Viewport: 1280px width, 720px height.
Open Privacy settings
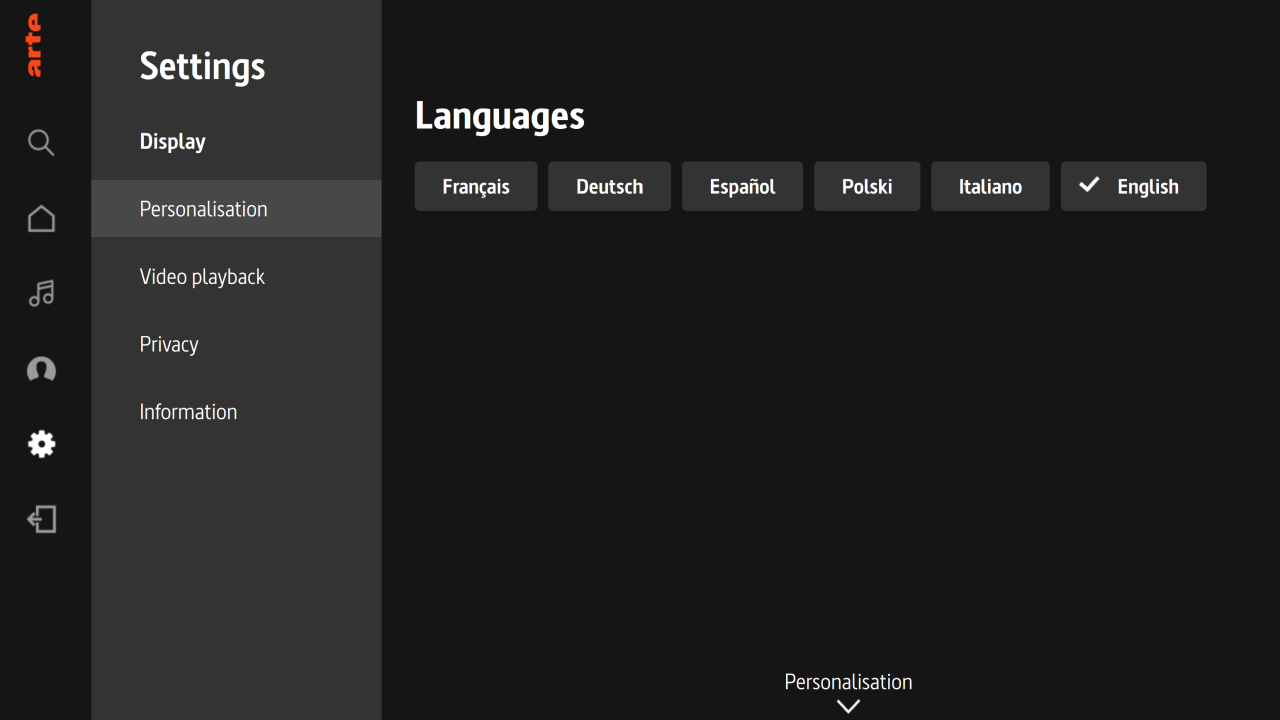click(168, 344)
